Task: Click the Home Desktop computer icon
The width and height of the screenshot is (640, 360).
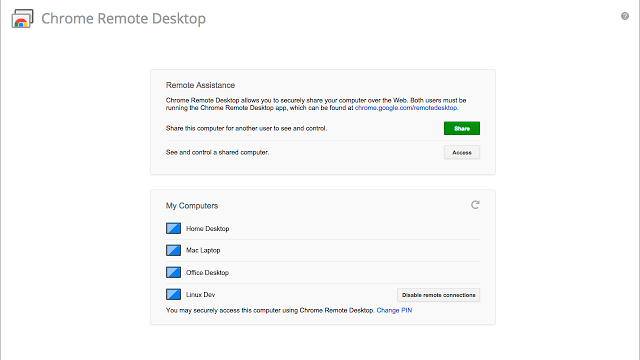Action: pyautogui.click(x=173, y=228)
